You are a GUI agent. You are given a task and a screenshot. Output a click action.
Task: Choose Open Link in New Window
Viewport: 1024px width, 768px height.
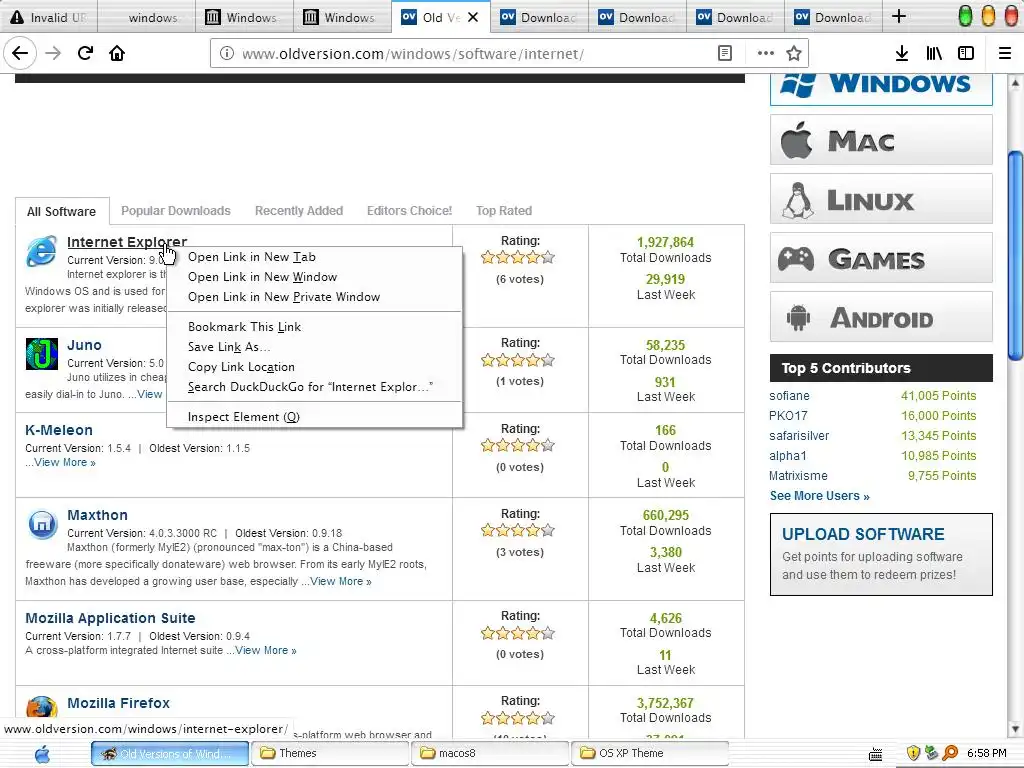(263, 277)
